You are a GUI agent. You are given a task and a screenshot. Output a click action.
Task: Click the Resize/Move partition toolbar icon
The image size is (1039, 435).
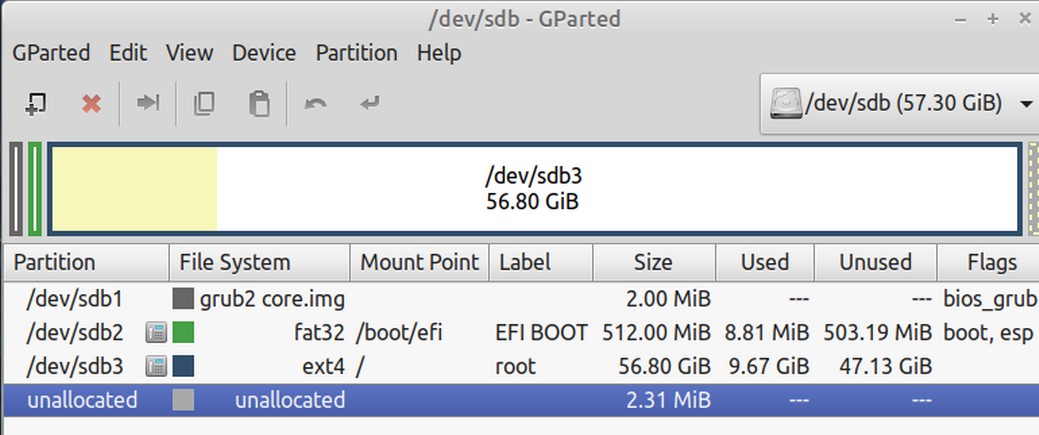point(148,103)
